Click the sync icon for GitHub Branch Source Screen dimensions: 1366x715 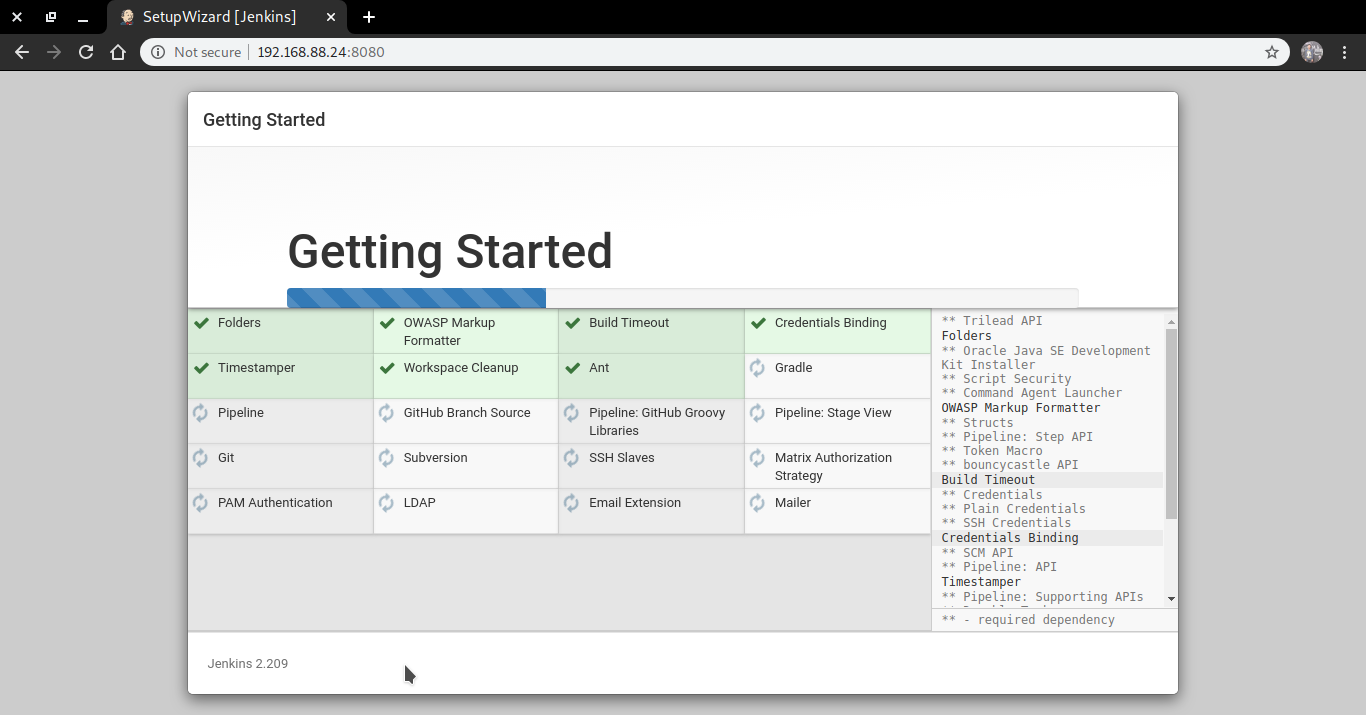coord(387,413)
